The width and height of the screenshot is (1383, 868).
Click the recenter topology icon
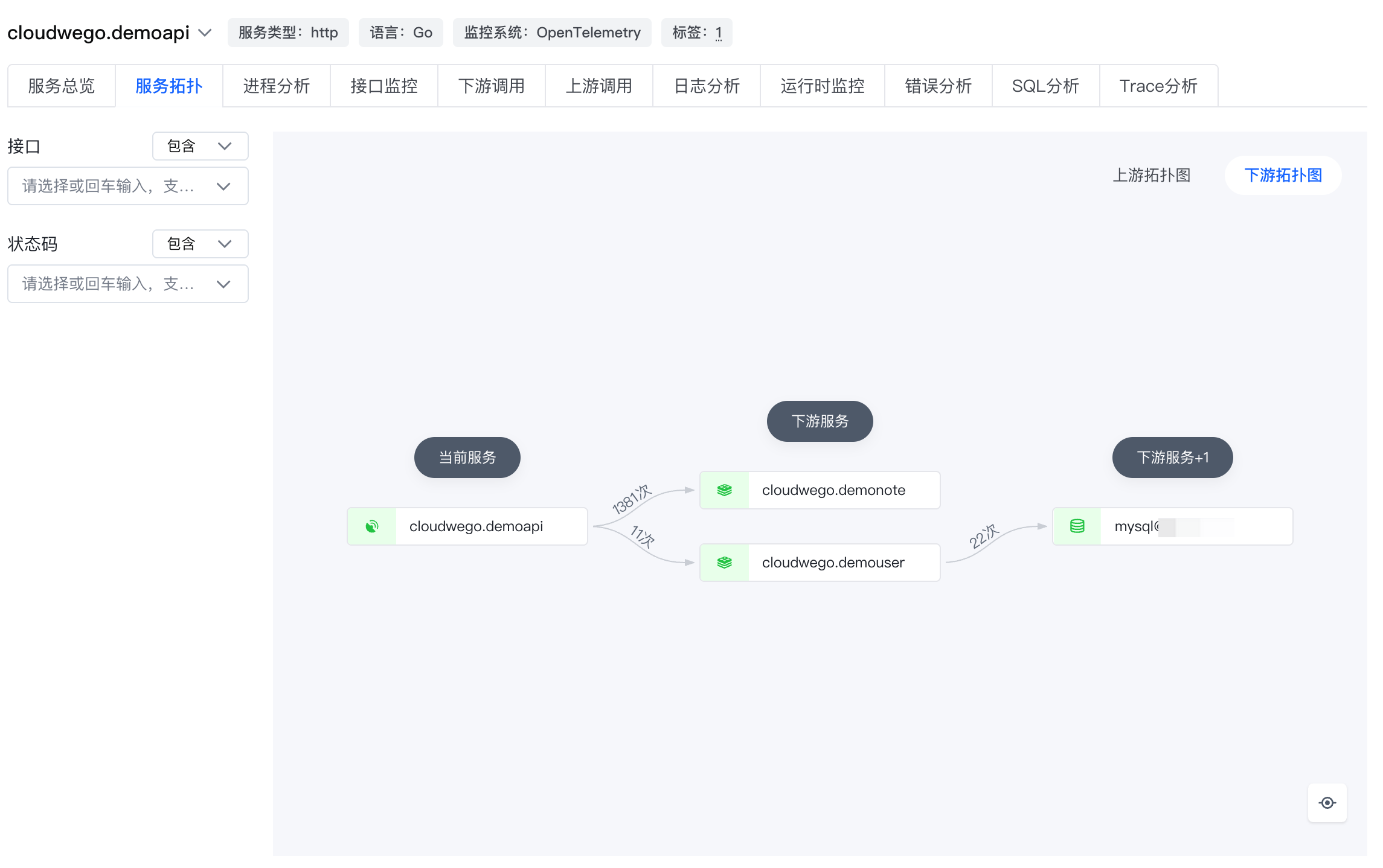click(x=1327, y=802)
